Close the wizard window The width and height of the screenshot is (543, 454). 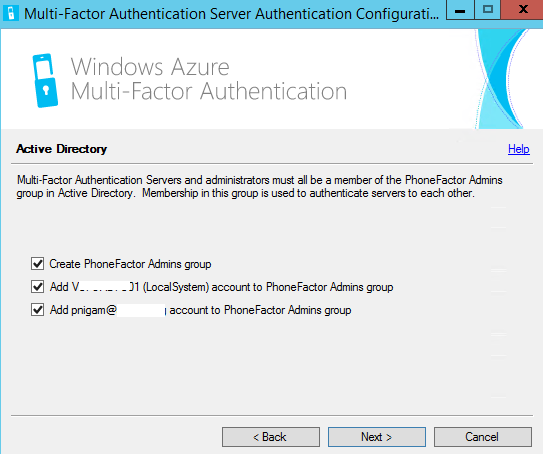(x=522, y=10)
